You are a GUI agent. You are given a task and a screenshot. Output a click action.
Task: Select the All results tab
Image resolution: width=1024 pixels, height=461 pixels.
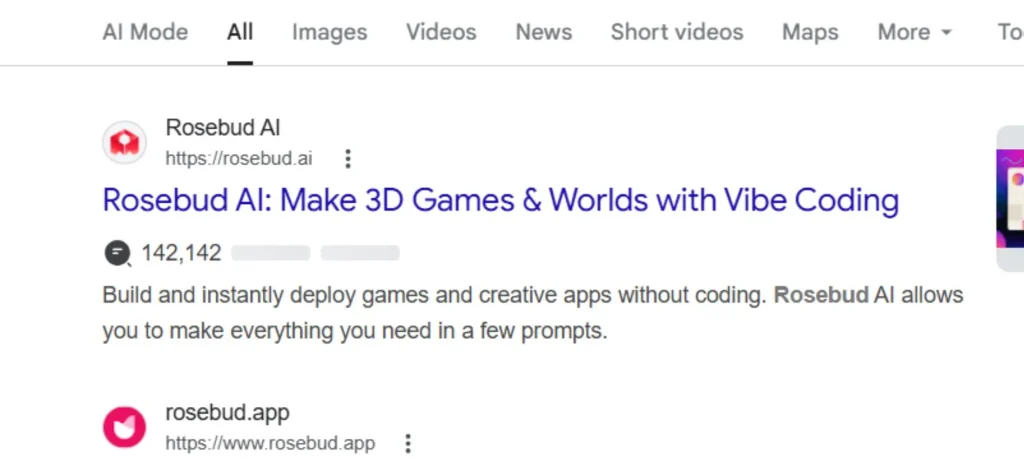(240, 32)
